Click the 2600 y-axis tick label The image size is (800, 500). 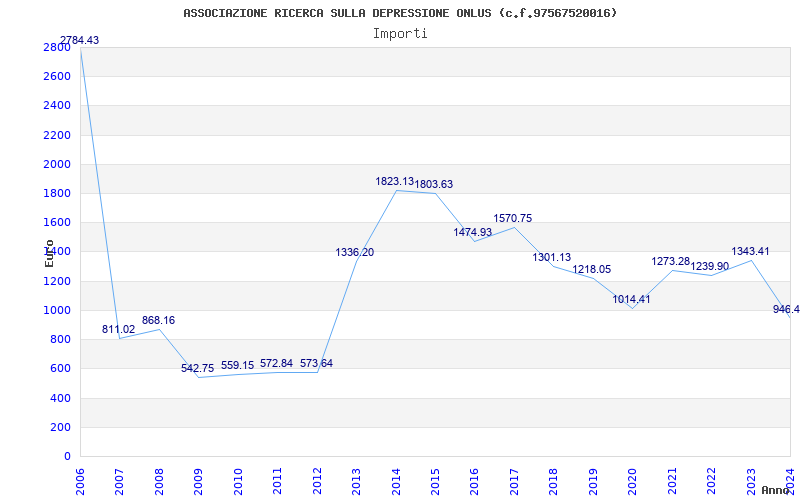click(58, 77)
